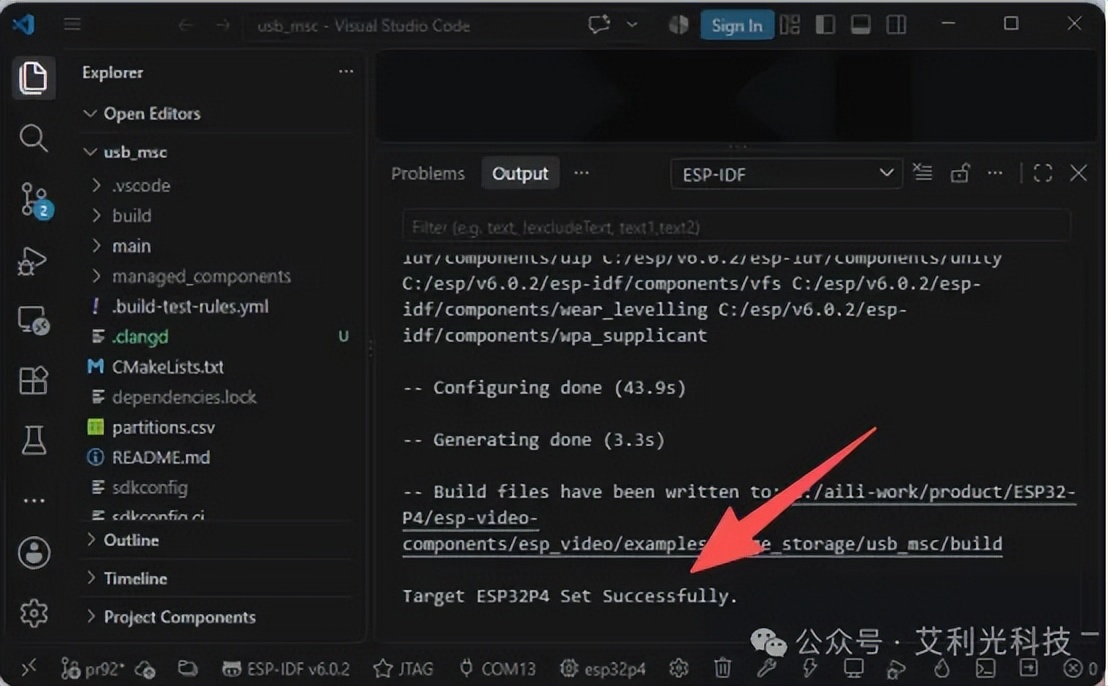Open the Search view in the activity bar
This screenshot has width=1108, height=686.
click(x=33, y=138)
